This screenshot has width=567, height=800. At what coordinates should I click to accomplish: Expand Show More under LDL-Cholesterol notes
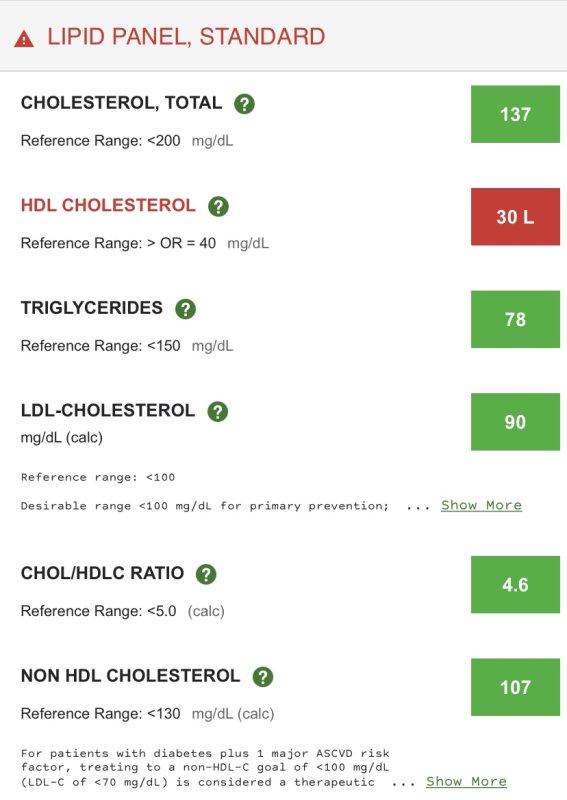pyautogui.click(x=481, y=506)
